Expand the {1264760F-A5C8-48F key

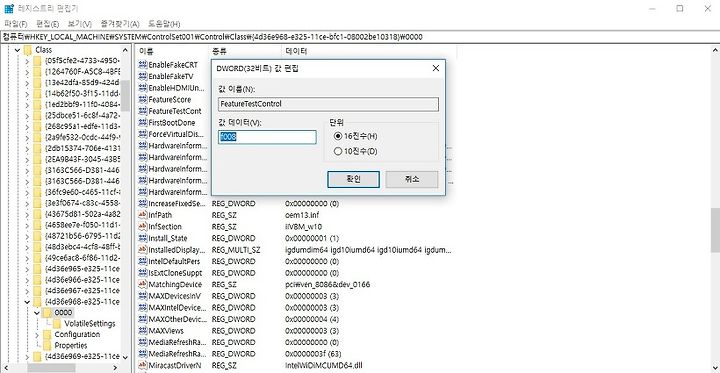tap(28, 72)
